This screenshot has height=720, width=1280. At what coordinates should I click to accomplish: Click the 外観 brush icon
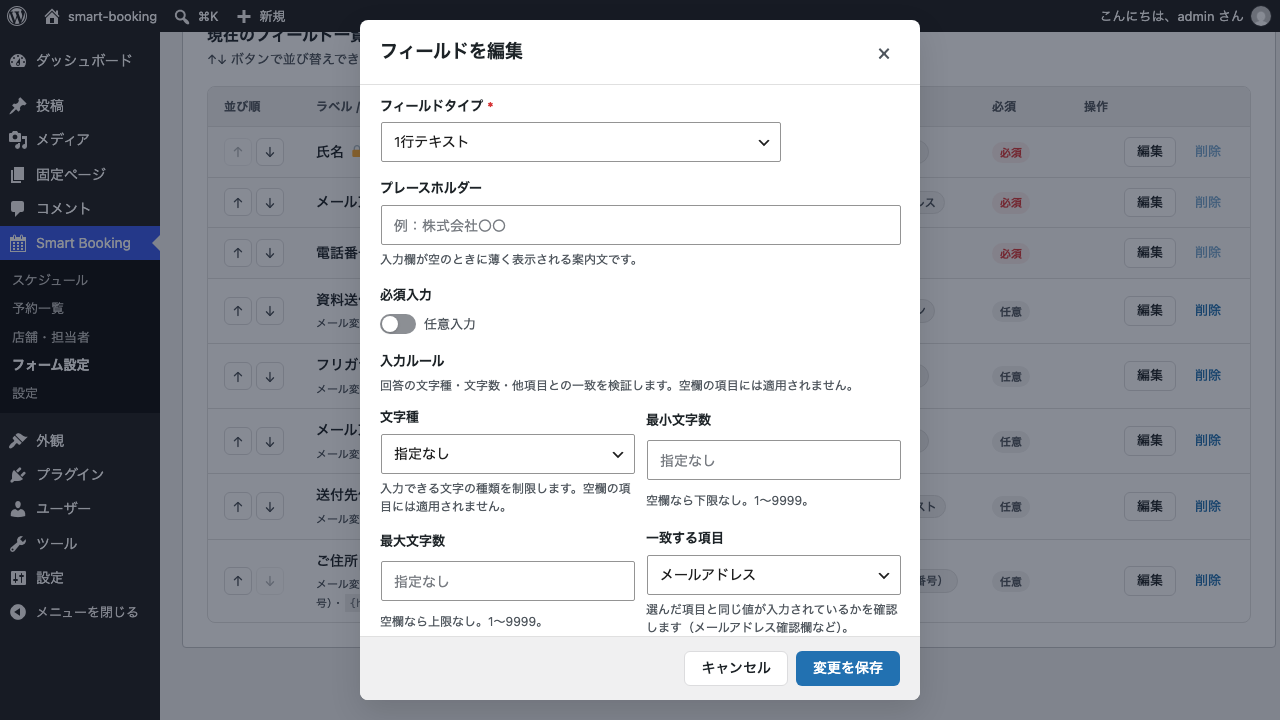click(x=18, y=440)
